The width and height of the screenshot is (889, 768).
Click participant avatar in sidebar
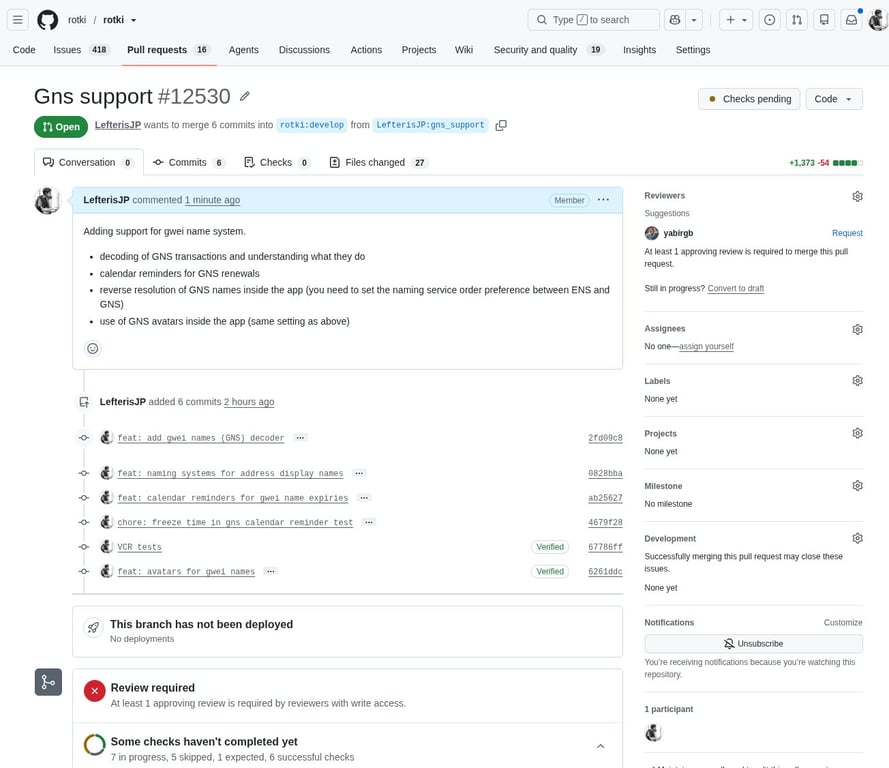point(653,732)
